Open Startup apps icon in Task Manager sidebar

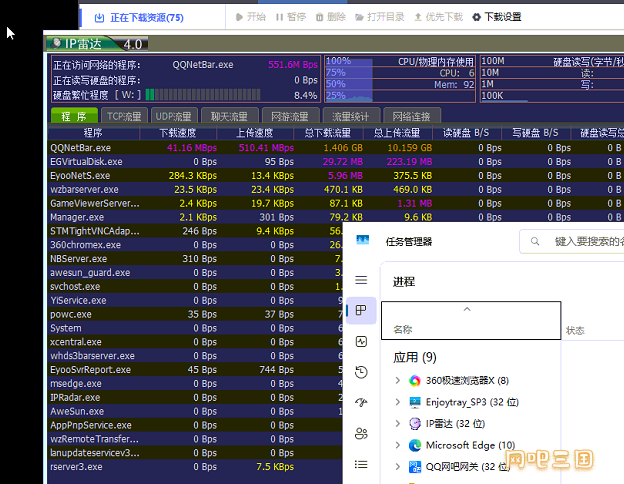[x=361, y=403]
